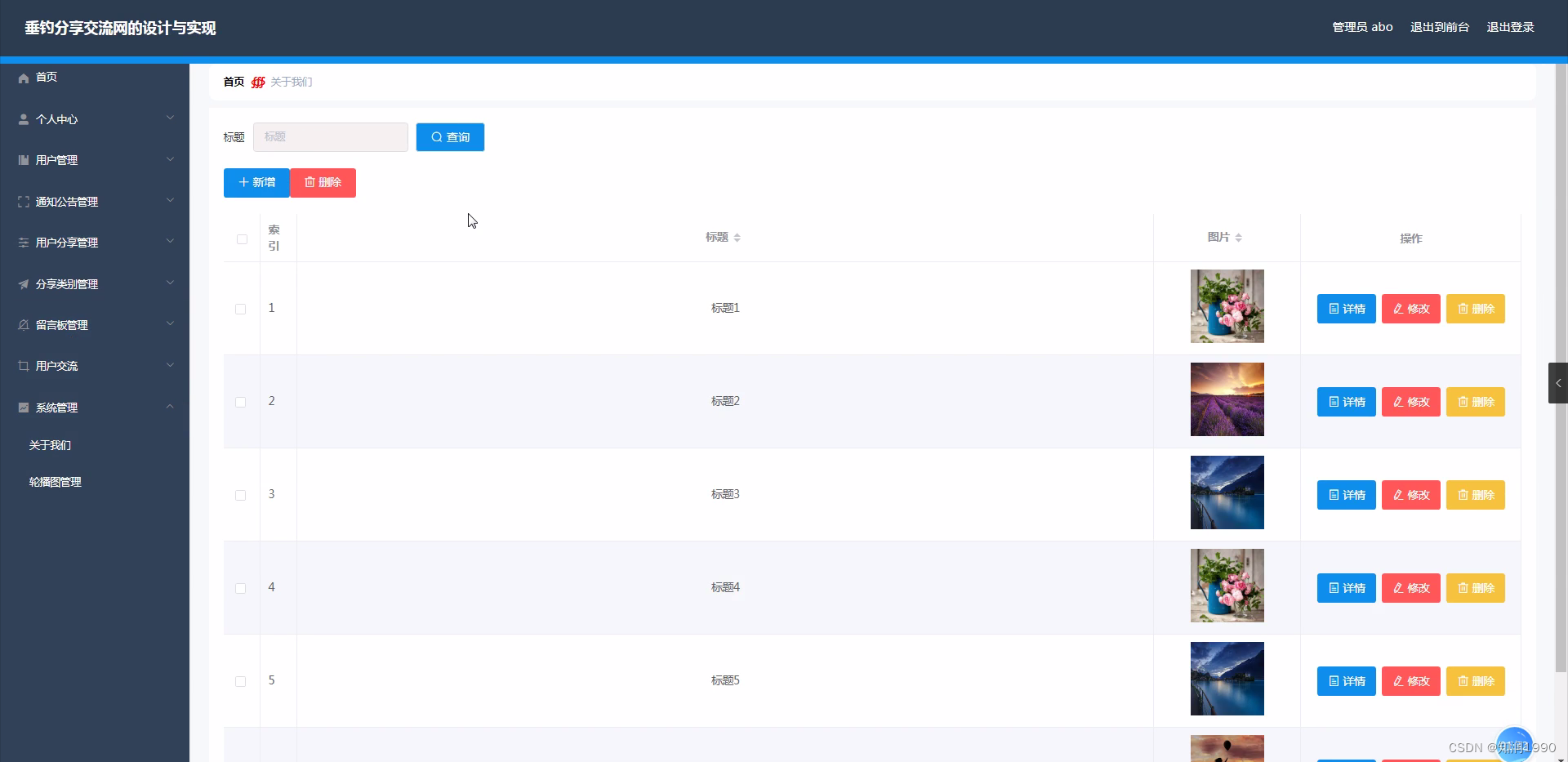Collapse the 系统管理 sidebar section

click(x=95, y=407)
